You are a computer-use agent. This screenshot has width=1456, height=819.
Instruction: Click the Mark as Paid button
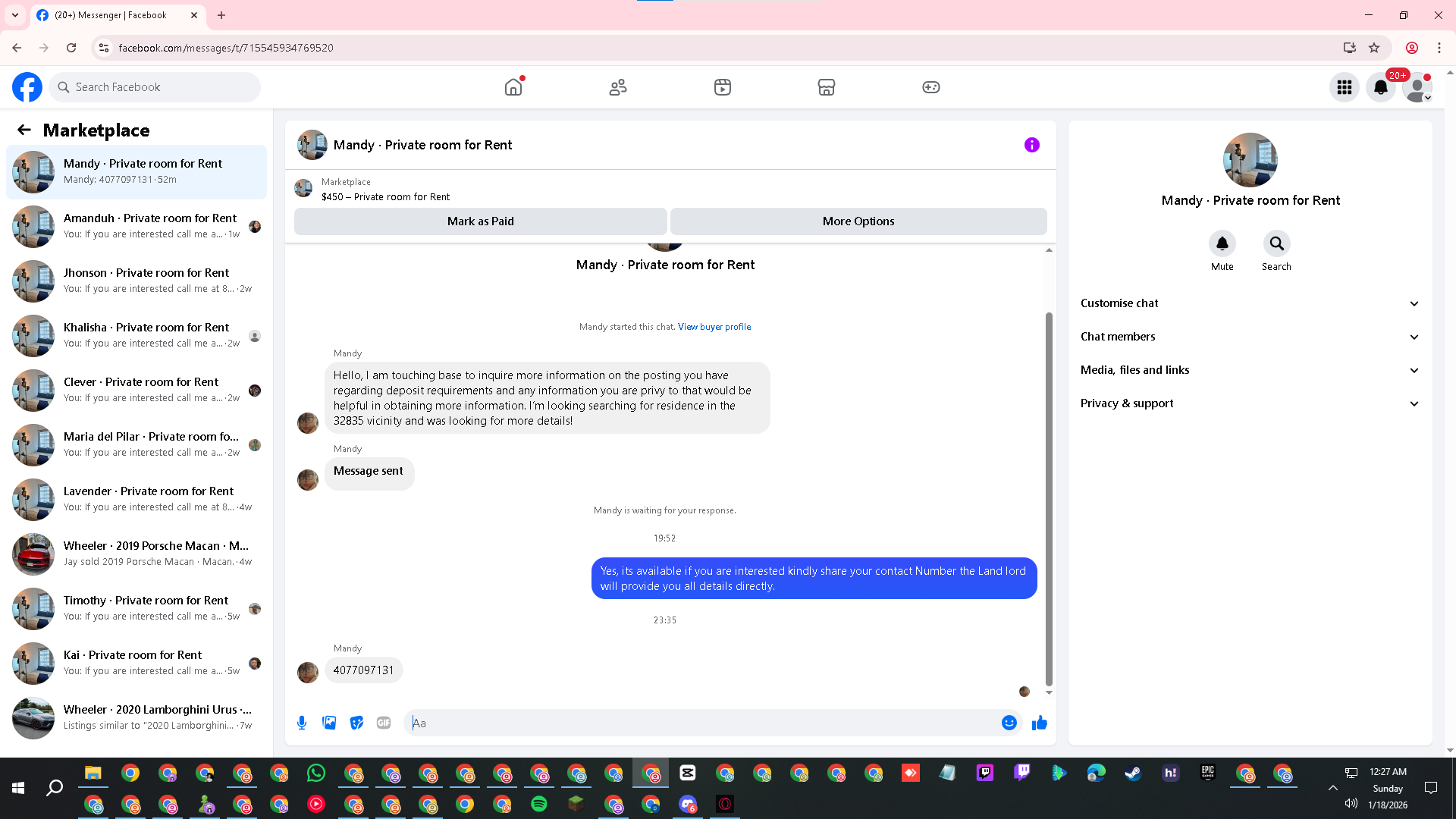480,221
